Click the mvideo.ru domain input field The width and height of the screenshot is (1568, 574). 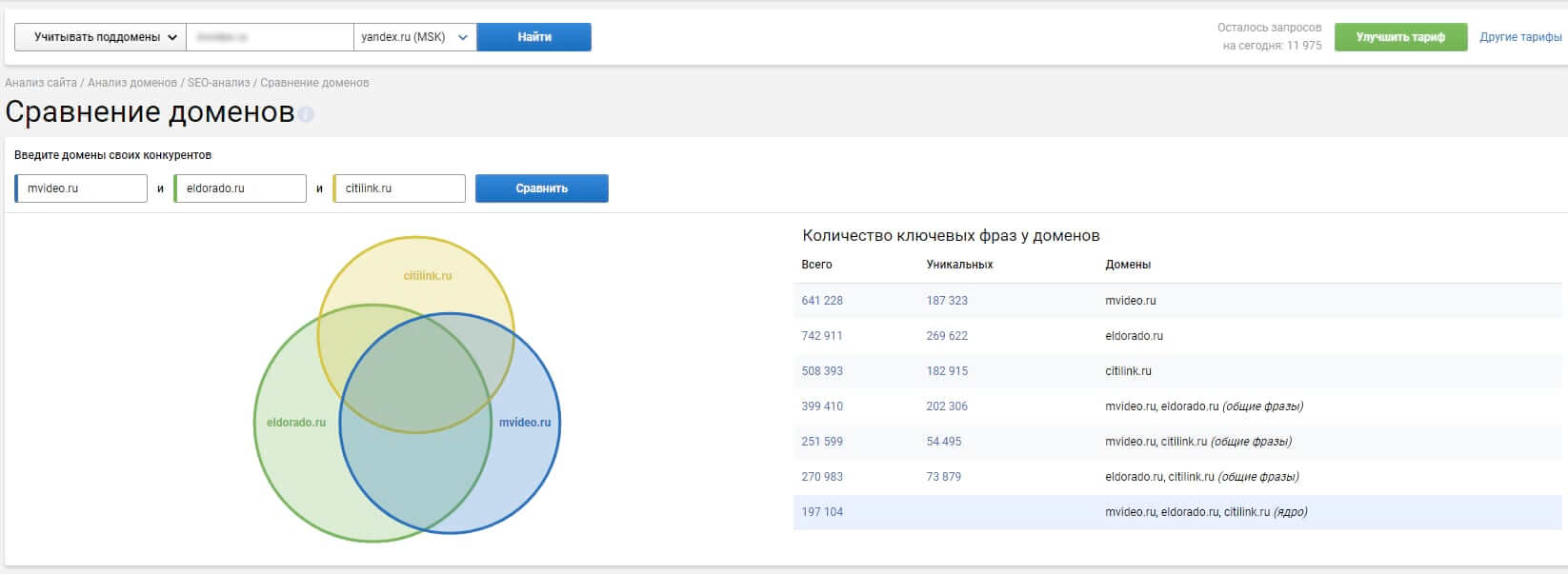[81, 188]
